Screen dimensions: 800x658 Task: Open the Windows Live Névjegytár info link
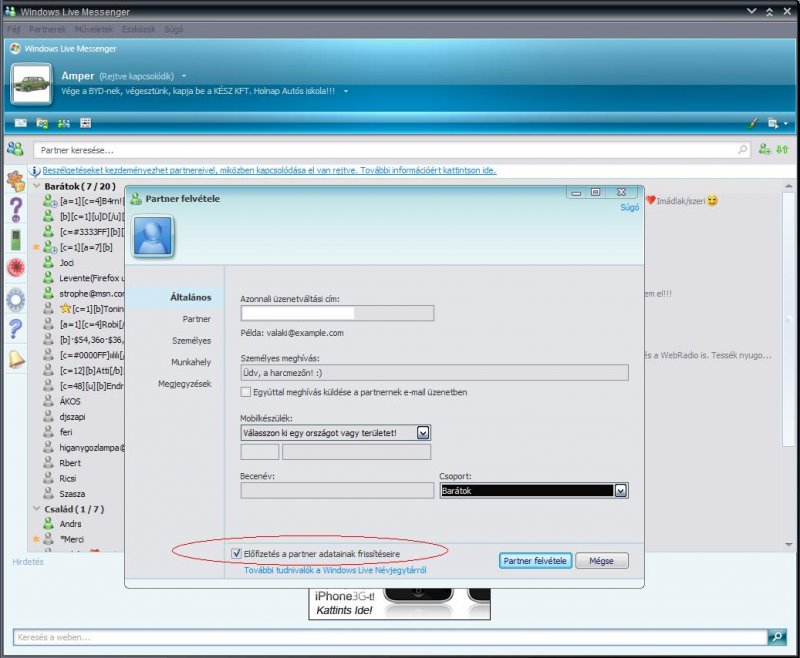(335, 570)
